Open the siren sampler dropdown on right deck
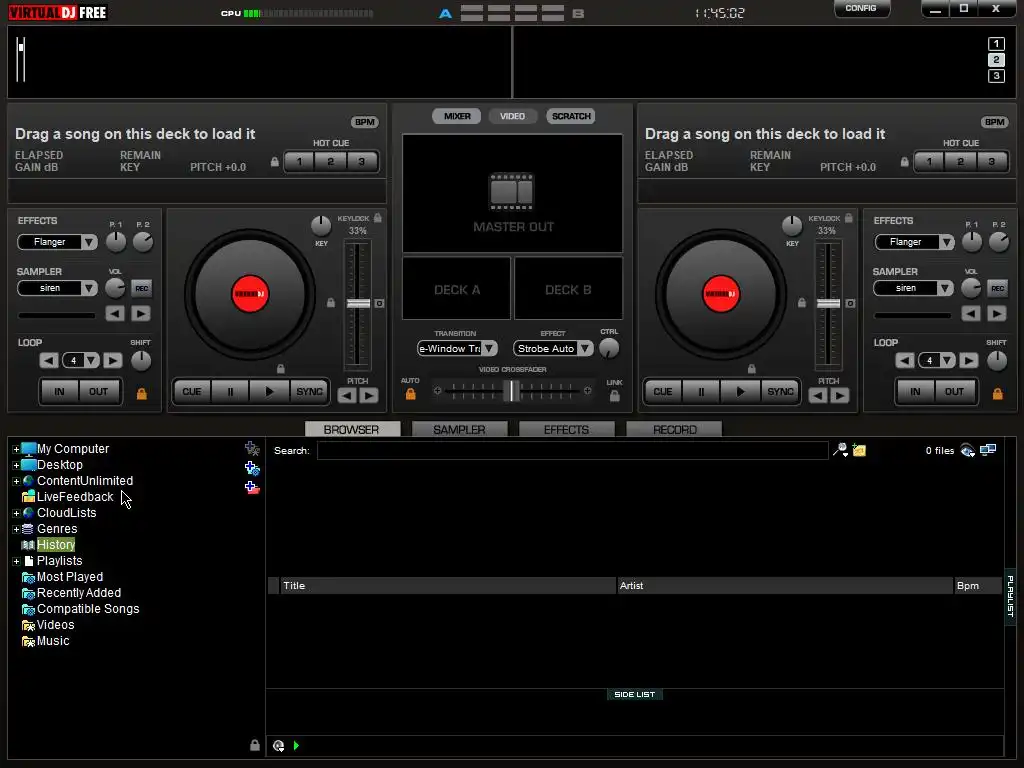 (945, 288)
